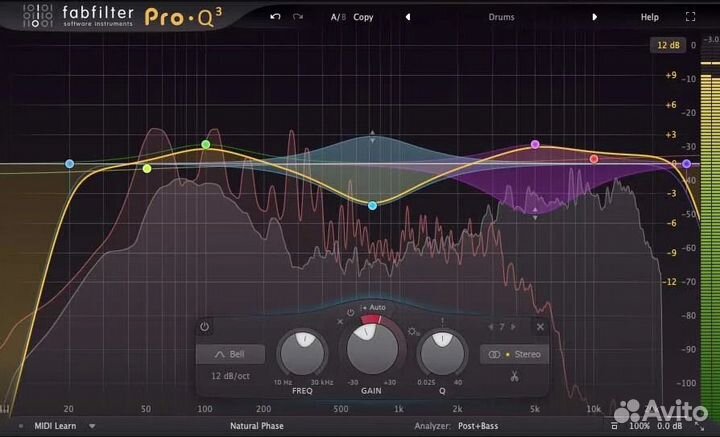Open the Help menu
The height and width of the screenshot is (437, 720).
pyautogui.click(x=650, y=17)
